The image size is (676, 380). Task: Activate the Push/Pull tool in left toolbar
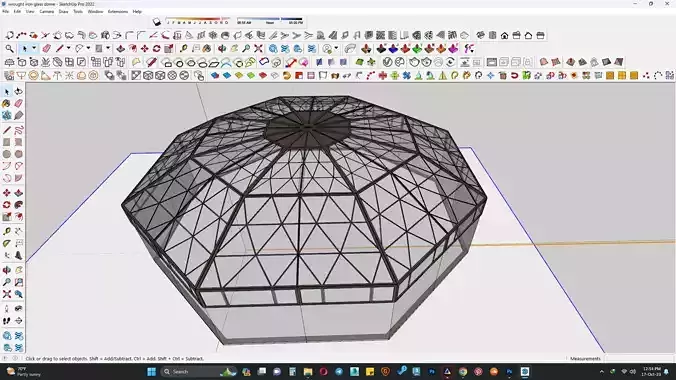point(18,193)
